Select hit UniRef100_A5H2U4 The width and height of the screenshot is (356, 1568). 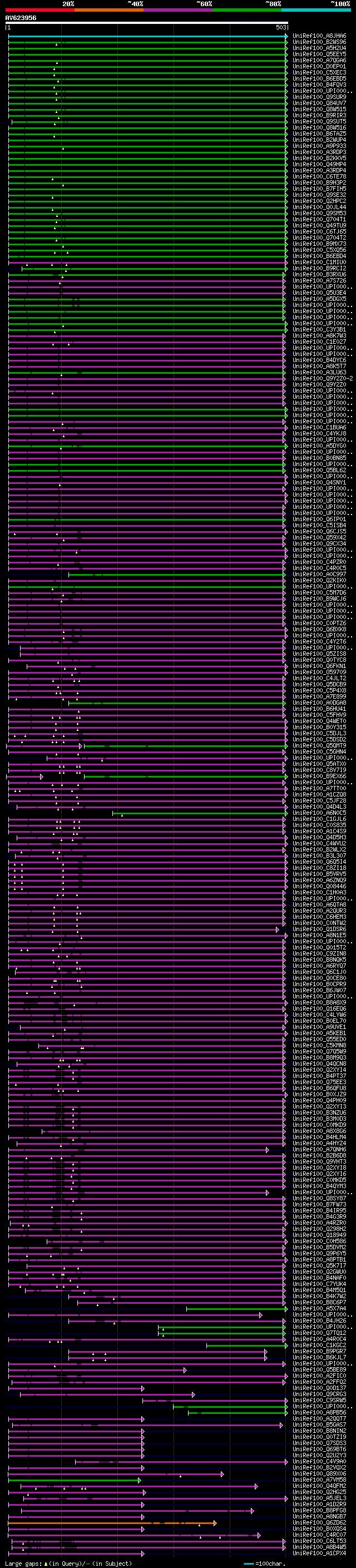click(x=319, y=48)
